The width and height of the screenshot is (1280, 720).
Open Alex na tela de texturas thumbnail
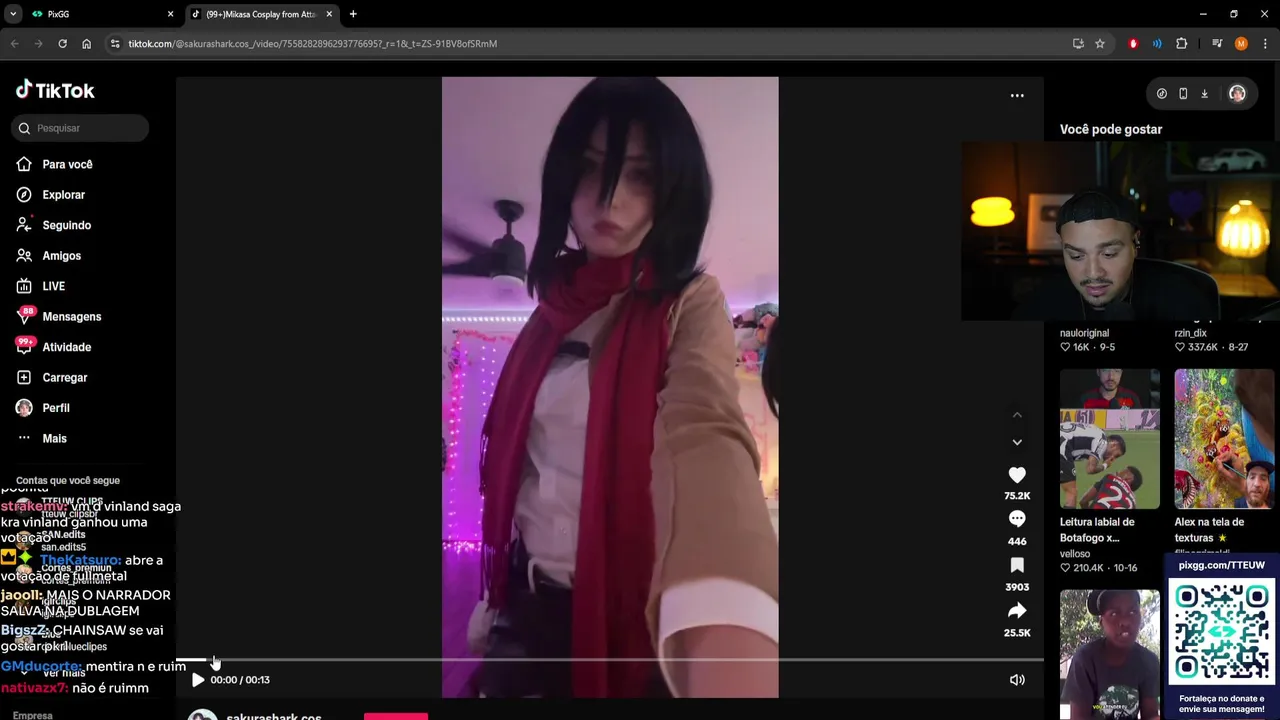point(1224,439)
